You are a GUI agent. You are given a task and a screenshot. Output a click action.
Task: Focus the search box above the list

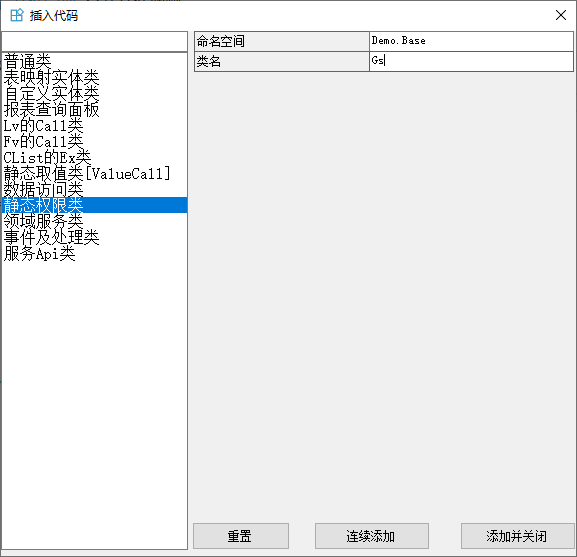pyautogui.click(x=95, y=42)
